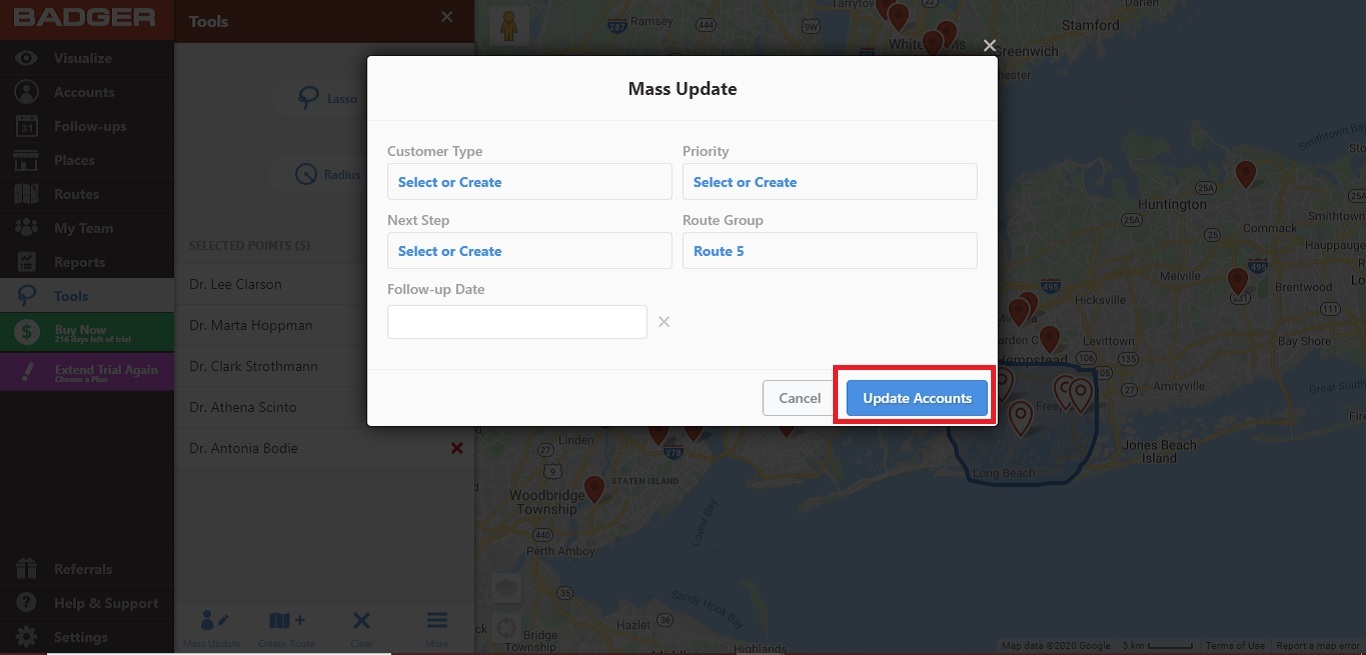This screenshot has height=655, width=1366.
Task: Select Tools in the left sidebar
Action: (87, 296)
